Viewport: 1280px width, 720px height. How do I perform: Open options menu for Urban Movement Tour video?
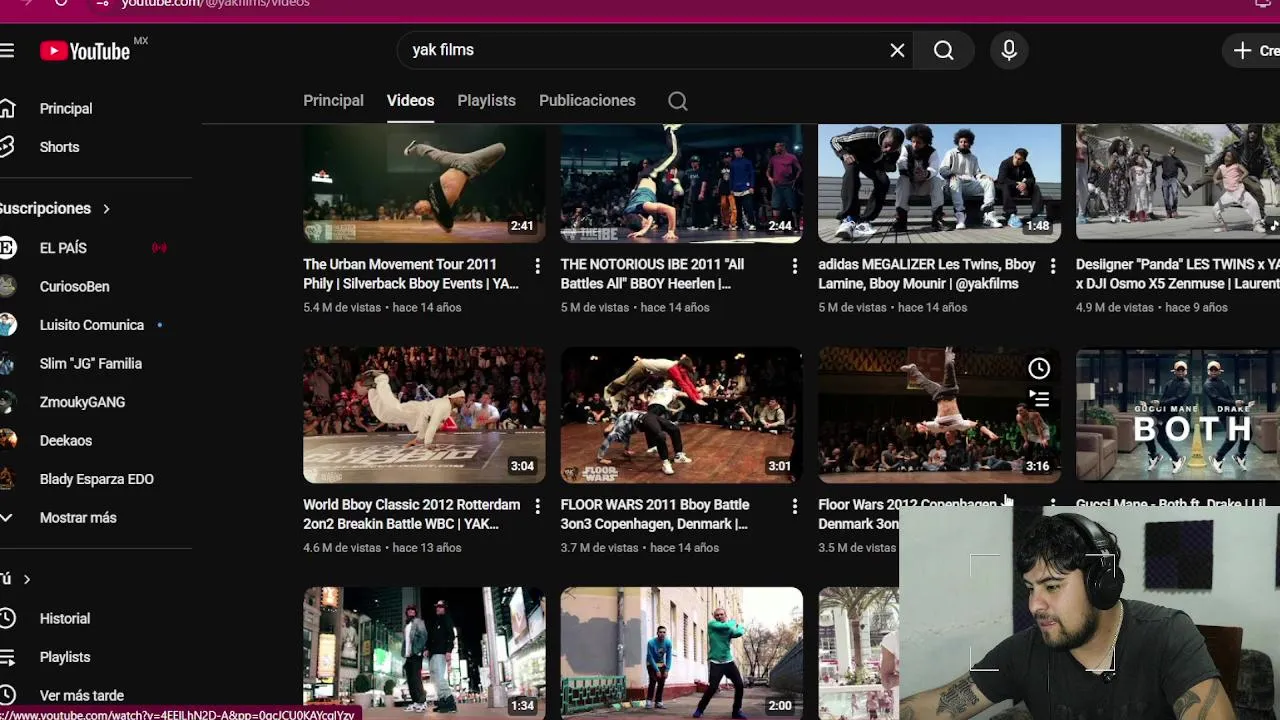pyautogui.click(x=537, y=266)
